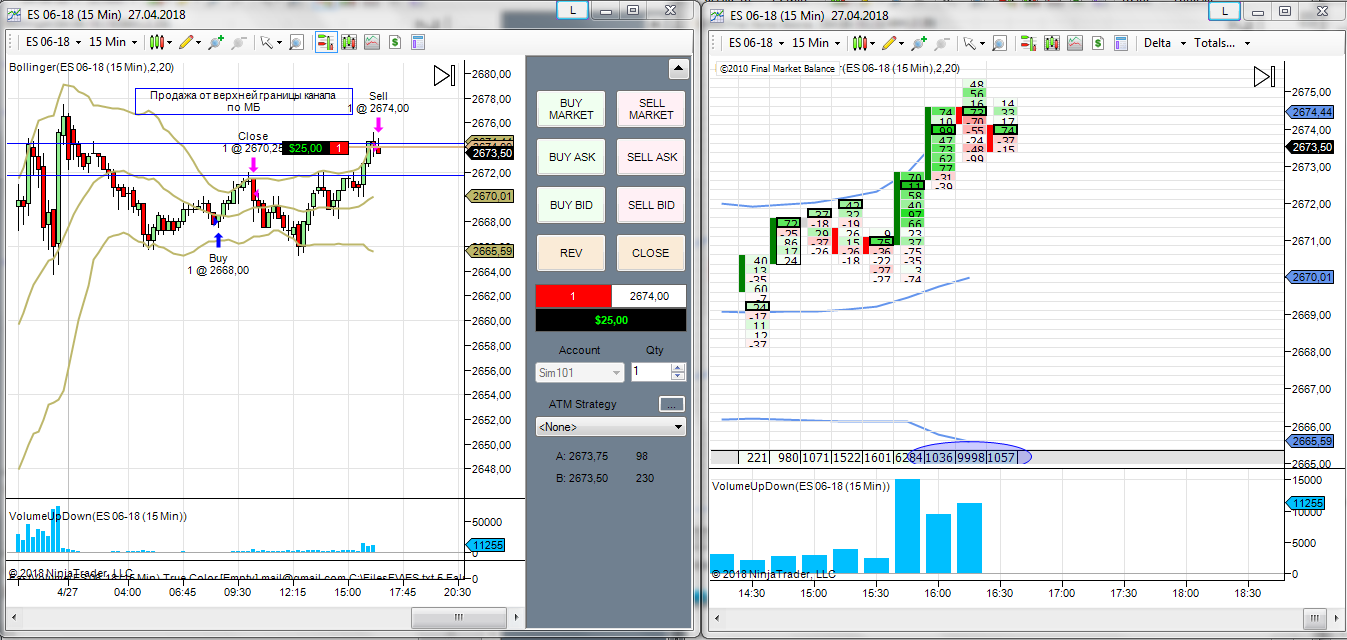Open Totals... dropdown in right chart toolbar
The width and height of the screenshot is (1347, 640).
(x=1222, y=43)
